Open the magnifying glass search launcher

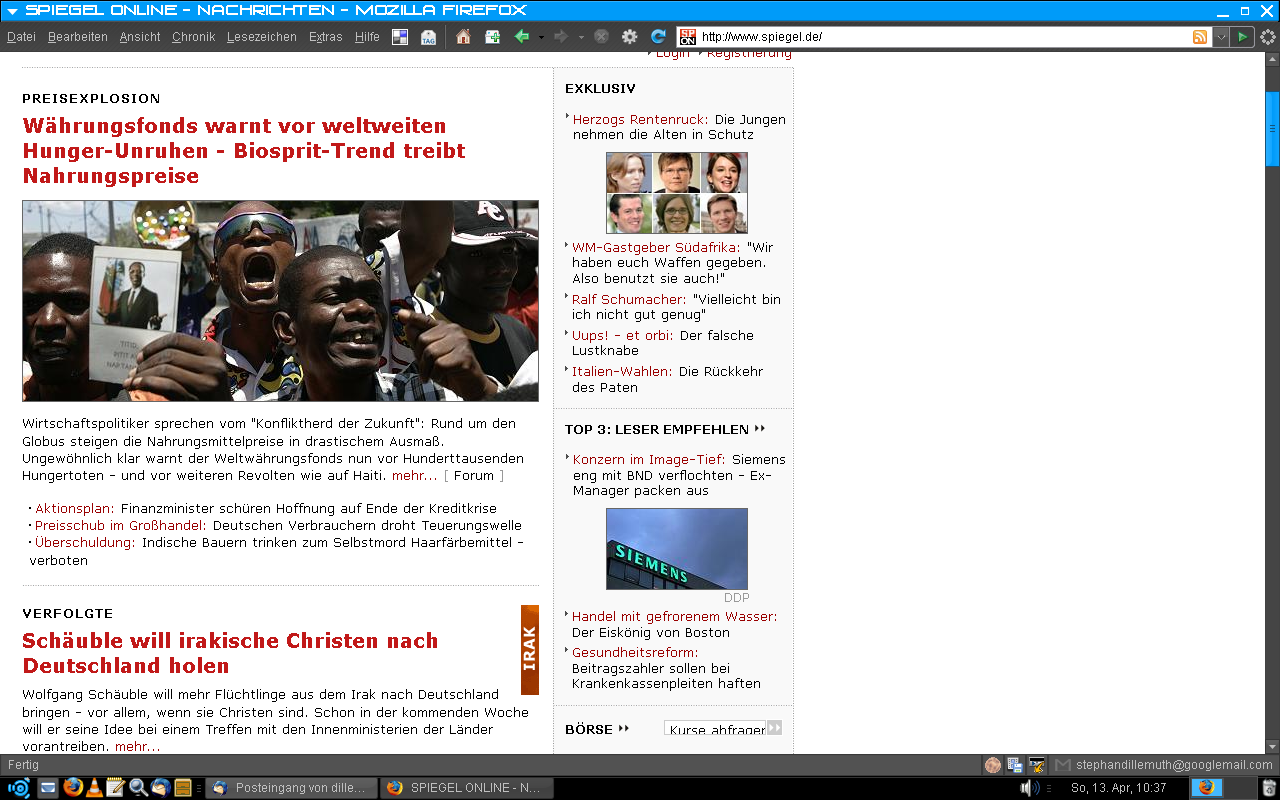point(138,787)
